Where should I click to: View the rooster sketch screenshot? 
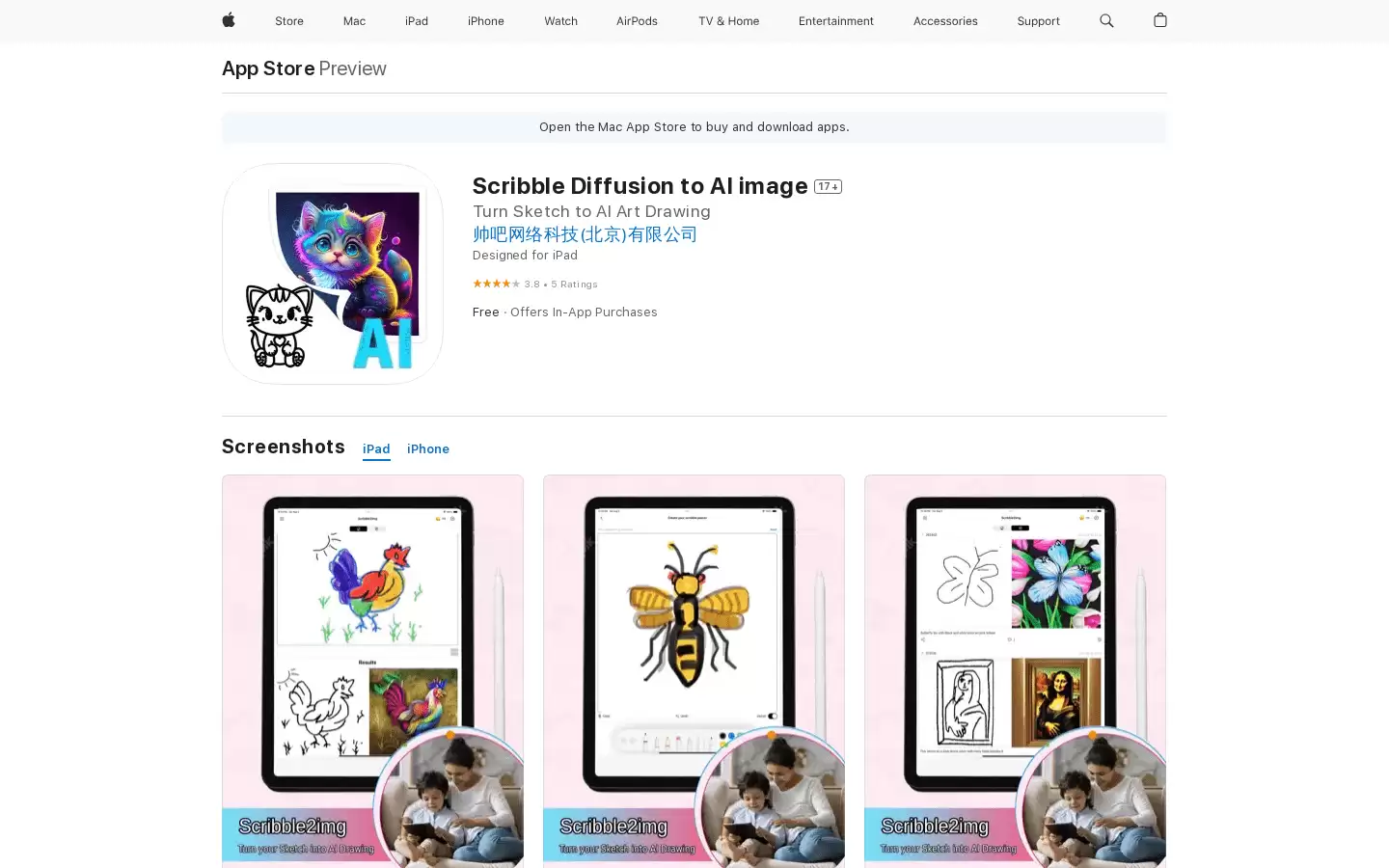[x=372, y=671]
